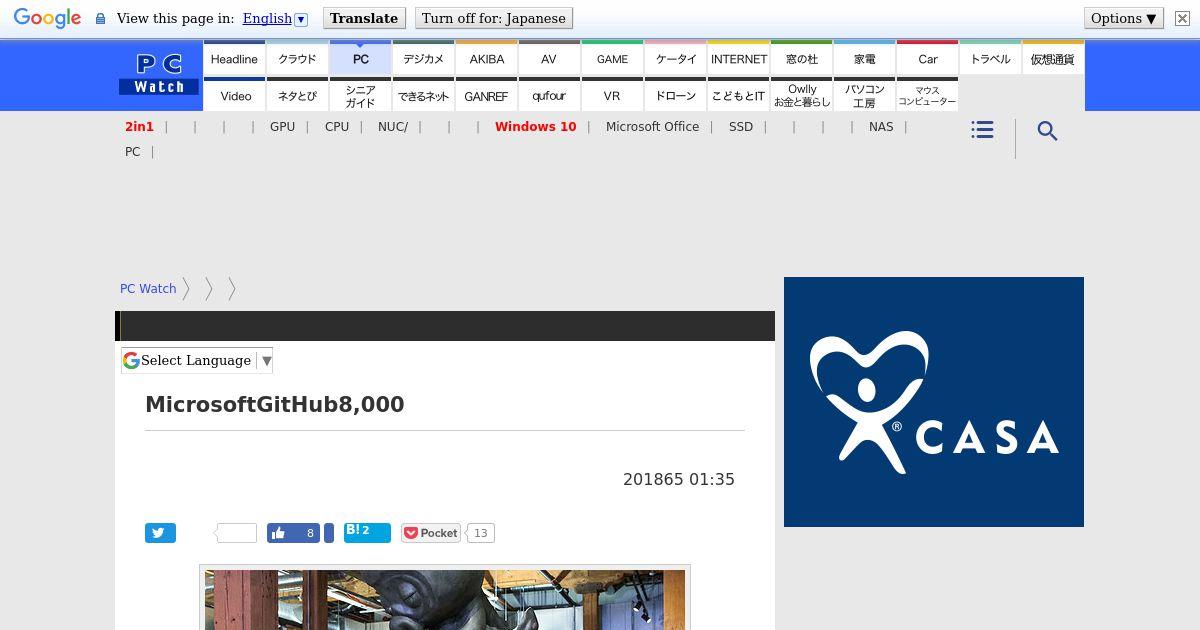Close the Google Translate bar
The height and width of the screenshot is (630, 1200).
[x=1182, y=18]
